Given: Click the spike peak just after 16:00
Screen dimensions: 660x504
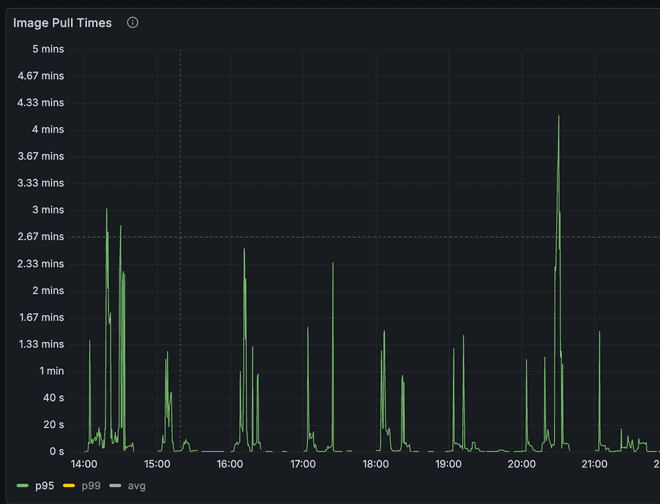Looking at the screenshot, I should click(244, 249).
